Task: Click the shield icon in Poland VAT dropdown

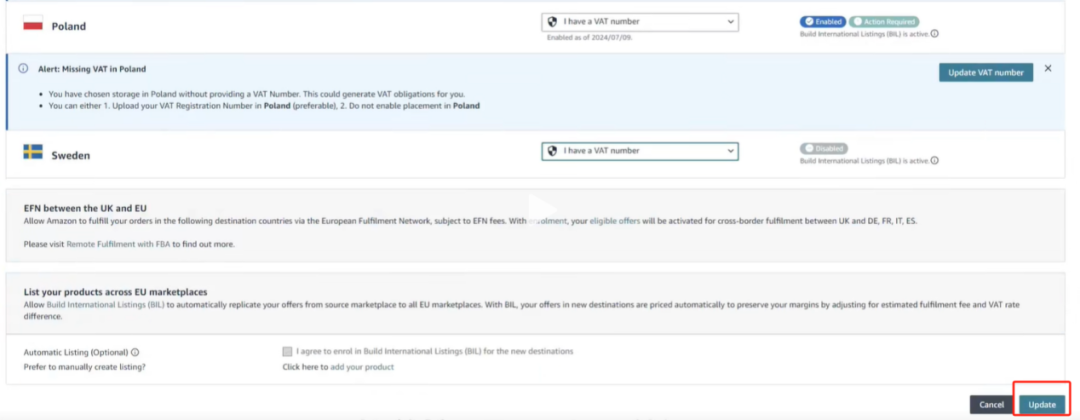Action: (552, 22)
